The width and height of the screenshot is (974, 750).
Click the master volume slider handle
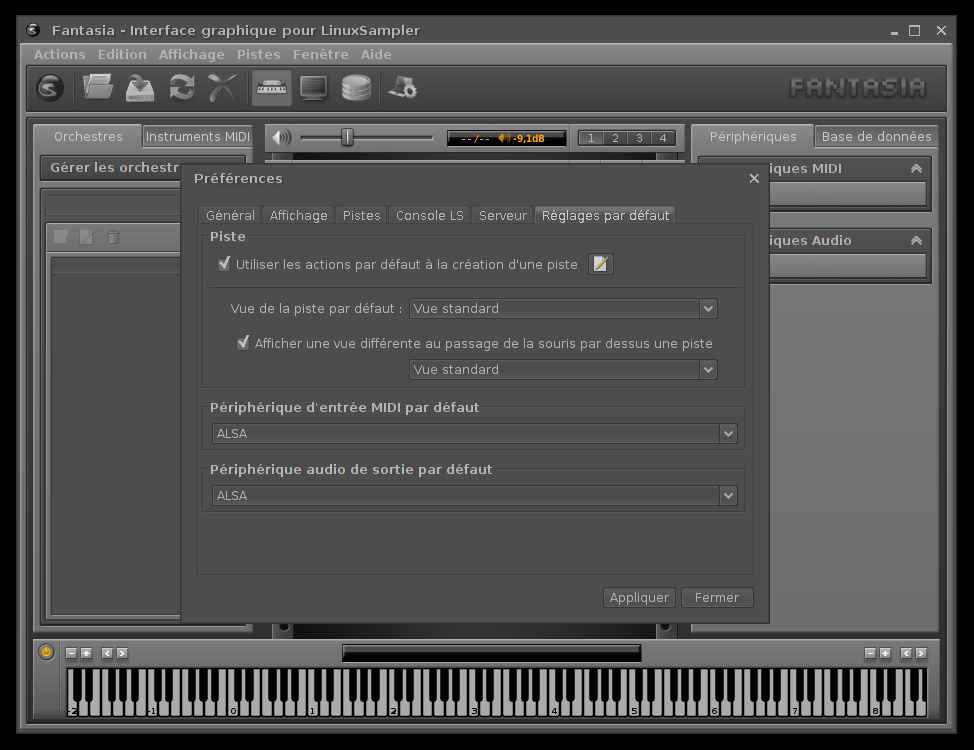pos(347,137)
